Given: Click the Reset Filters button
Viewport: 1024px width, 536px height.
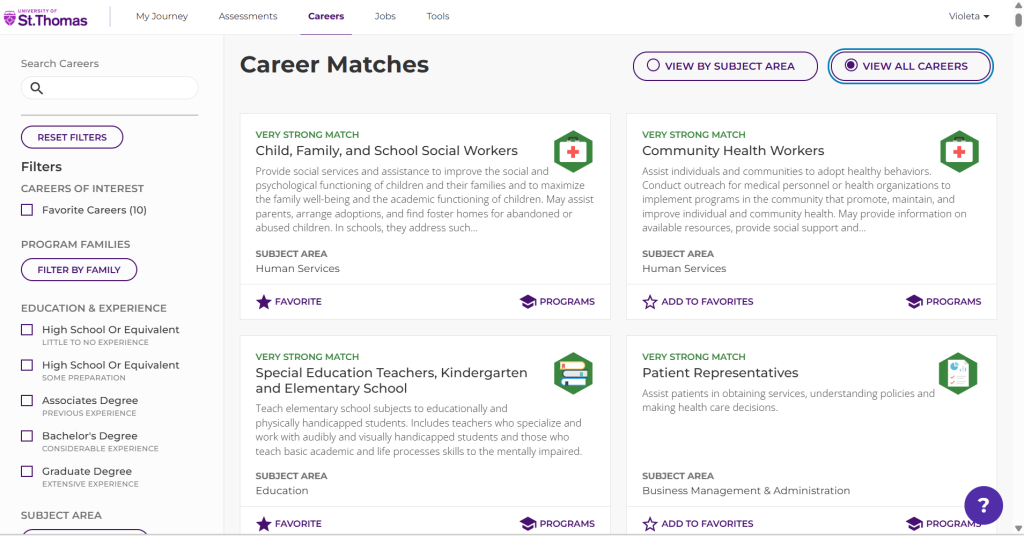Looking at the screenshot, I should click(72, 137).
